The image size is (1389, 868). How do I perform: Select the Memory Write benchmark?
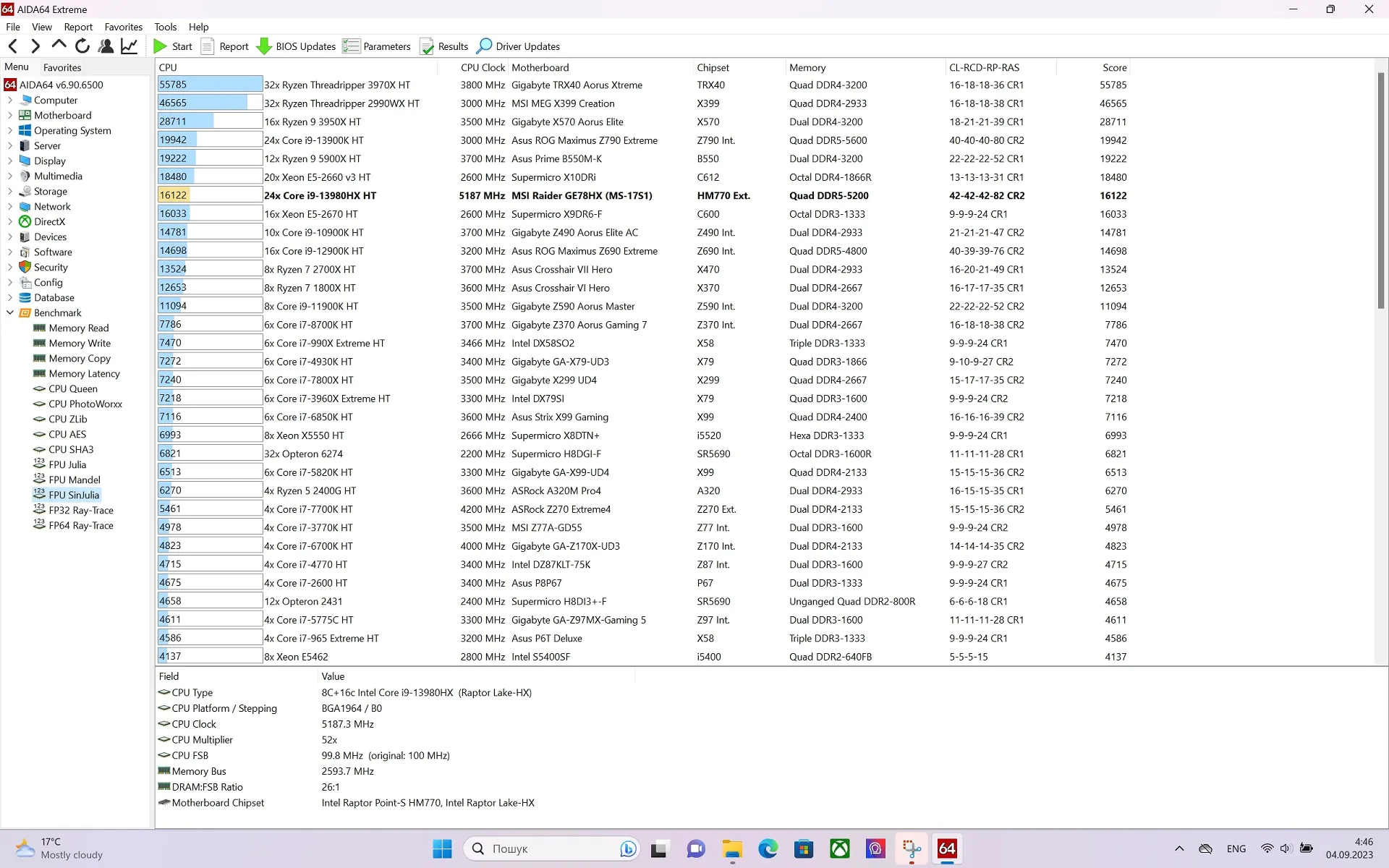(x=72, y=343)
